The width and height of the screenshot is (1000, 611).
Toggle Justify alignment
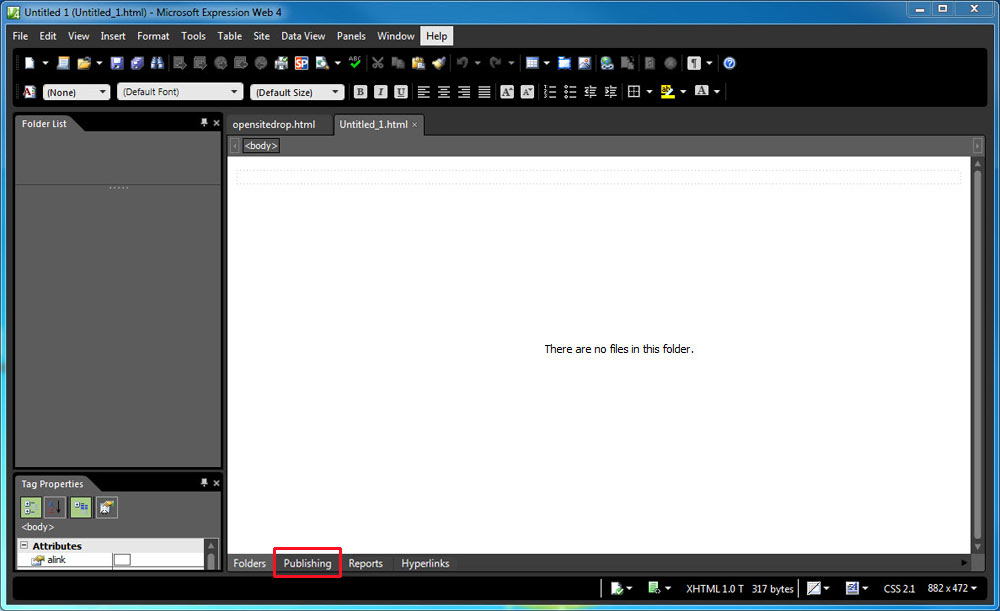[485, 92]
